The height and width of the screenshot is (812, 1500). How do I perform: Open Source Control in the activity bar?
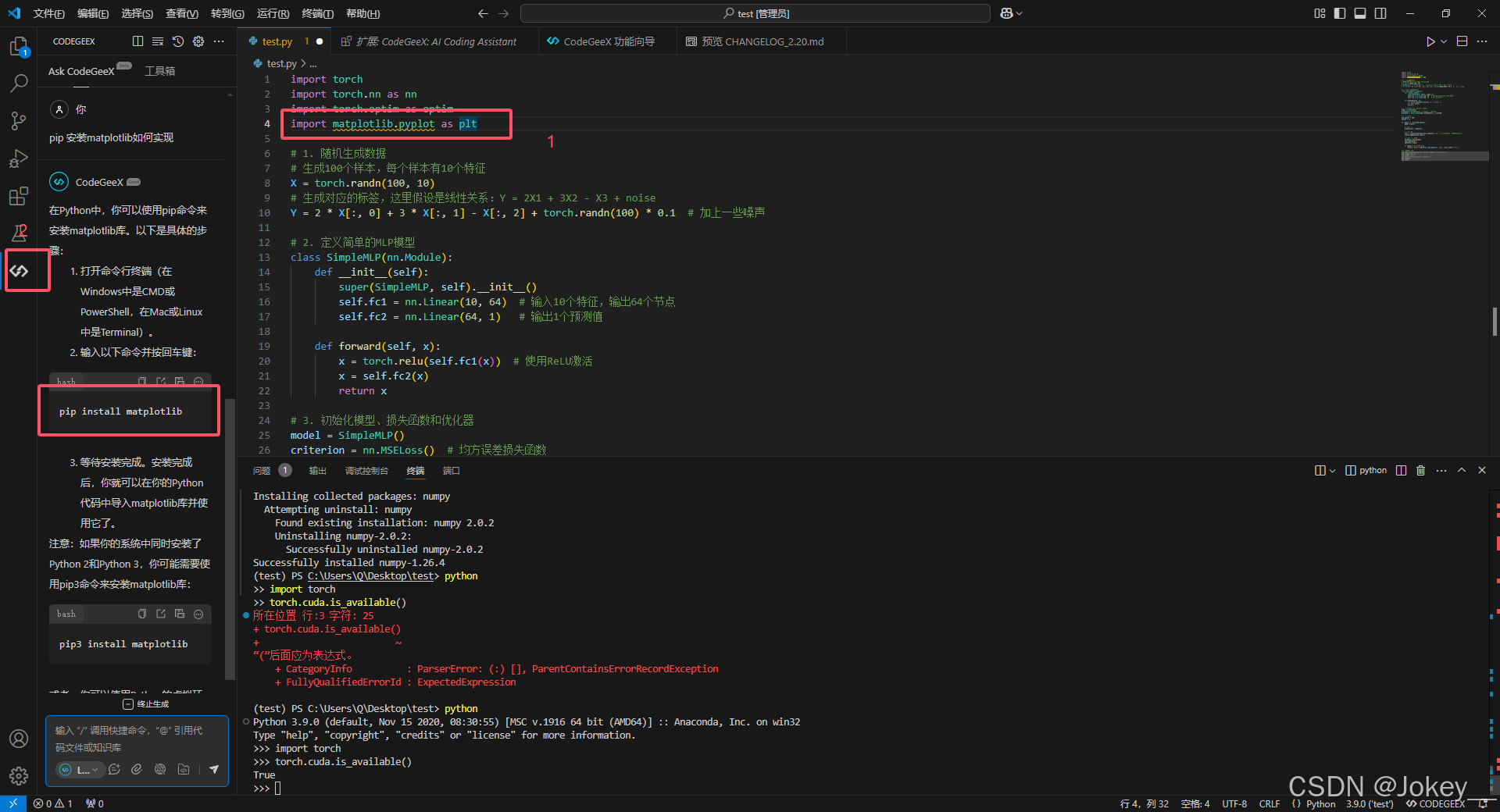coord(19,120)
